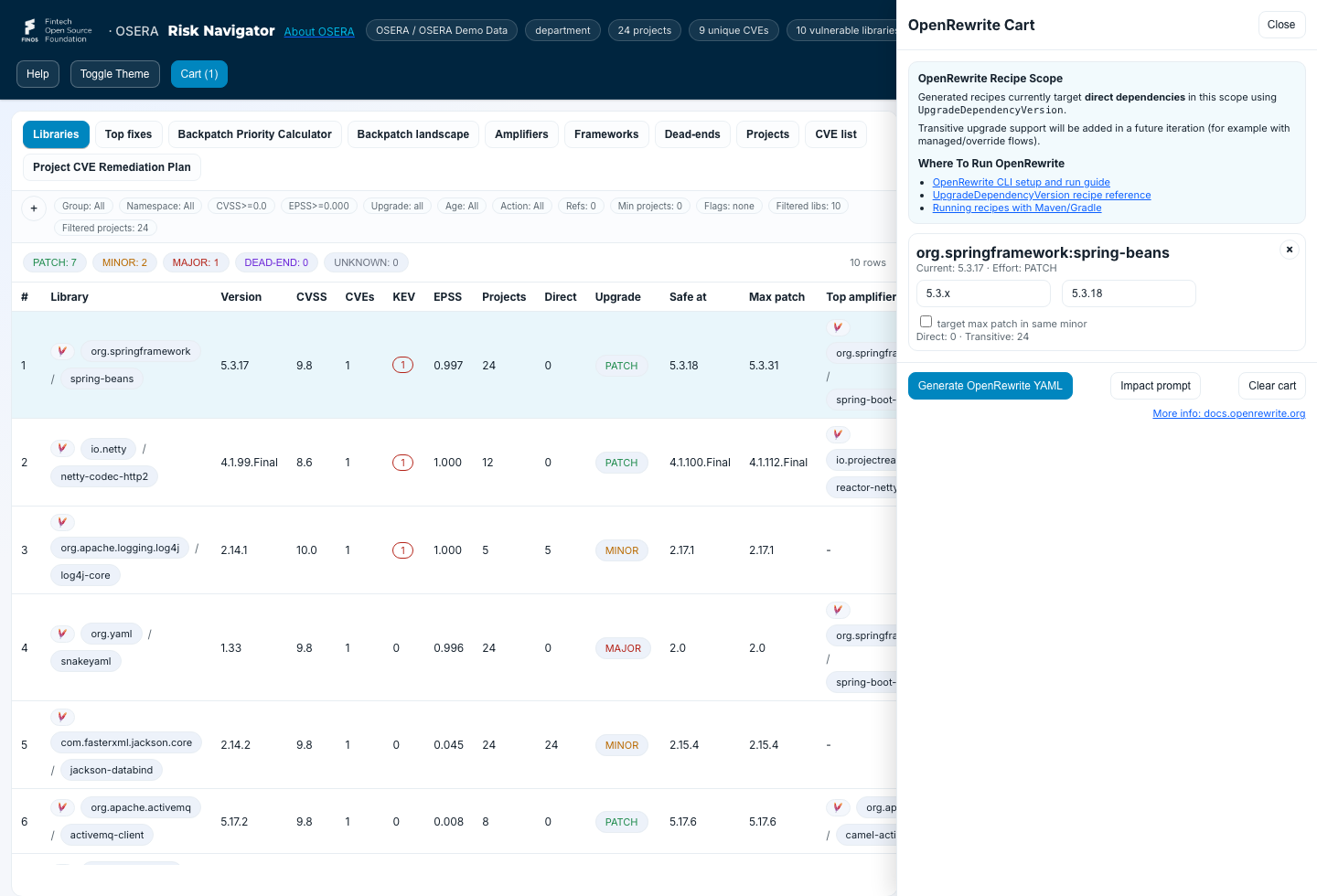Click the Help button
This screenshot has width=1317, height=896.
(x=37, y=74)
